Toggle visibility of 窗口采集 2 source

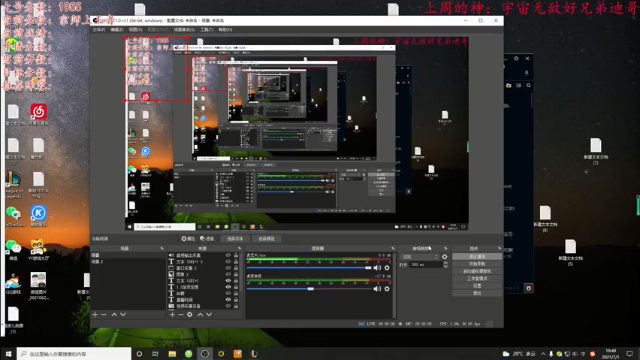coord(228,268)
